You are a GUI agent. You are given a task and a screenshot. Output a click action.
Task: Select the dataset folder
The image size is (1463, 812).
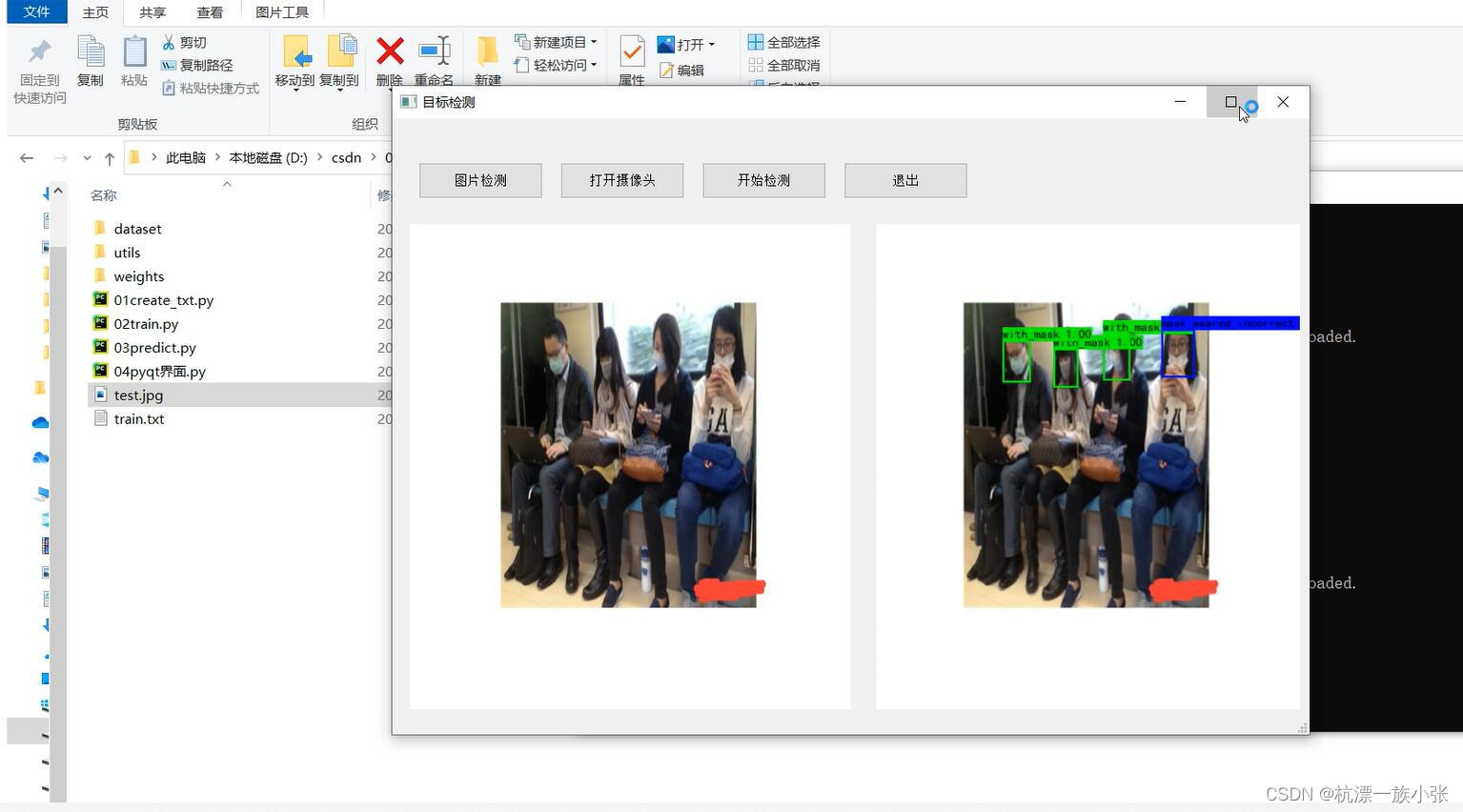(x=137, y=229)
